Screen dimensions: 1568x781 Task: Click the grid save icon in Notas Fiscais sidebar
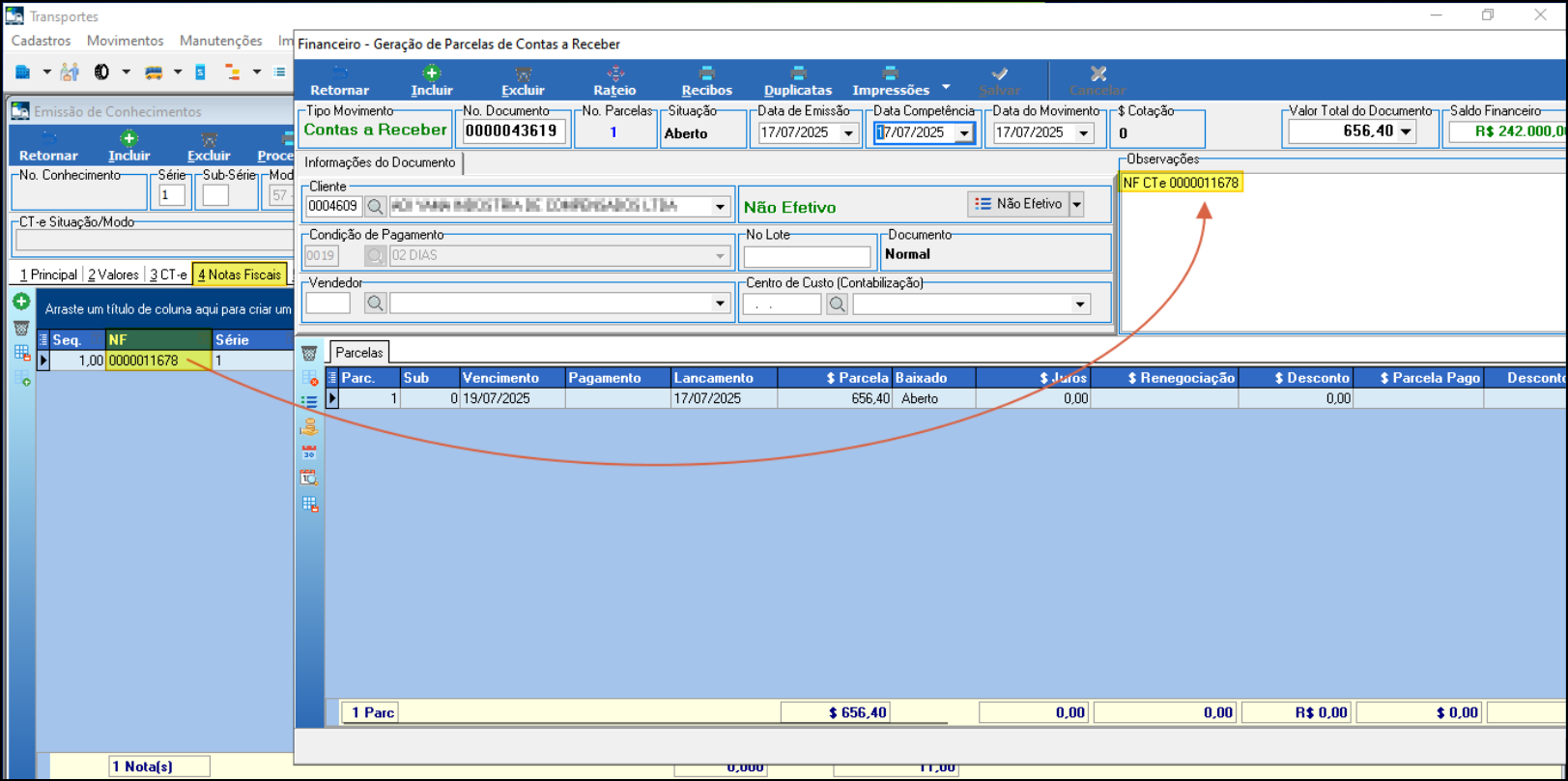click(21, 353)
